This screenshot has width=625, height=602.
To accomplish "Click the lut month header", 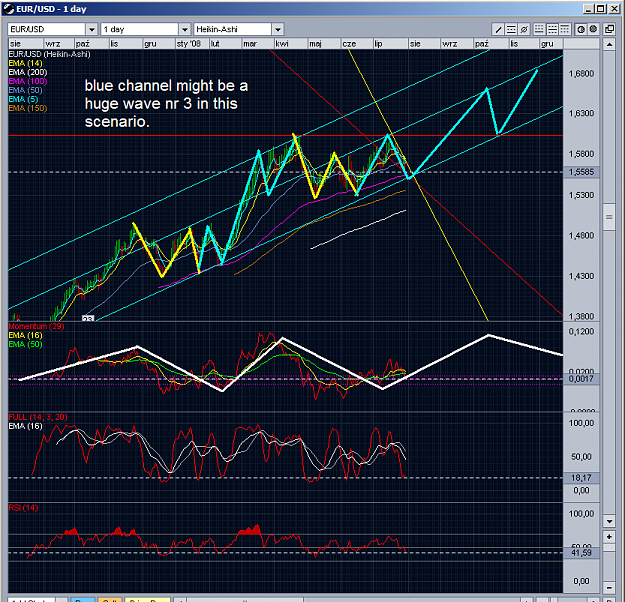I will point(225,44).
